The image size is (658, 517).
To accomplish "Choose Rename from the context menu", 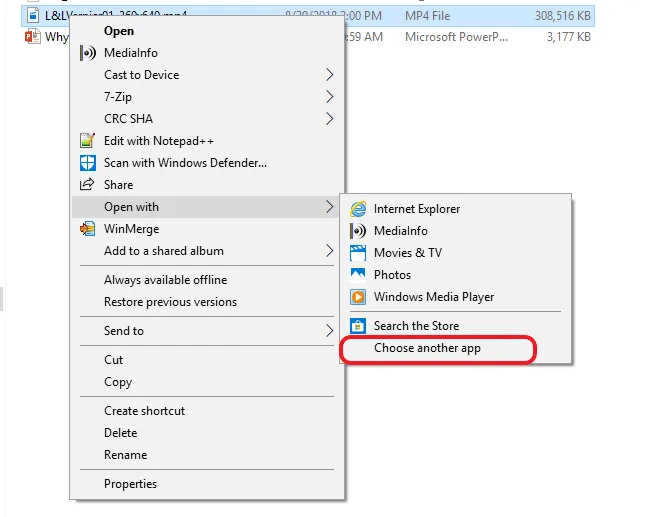I will pyautogui.click(x=207, y=455).
